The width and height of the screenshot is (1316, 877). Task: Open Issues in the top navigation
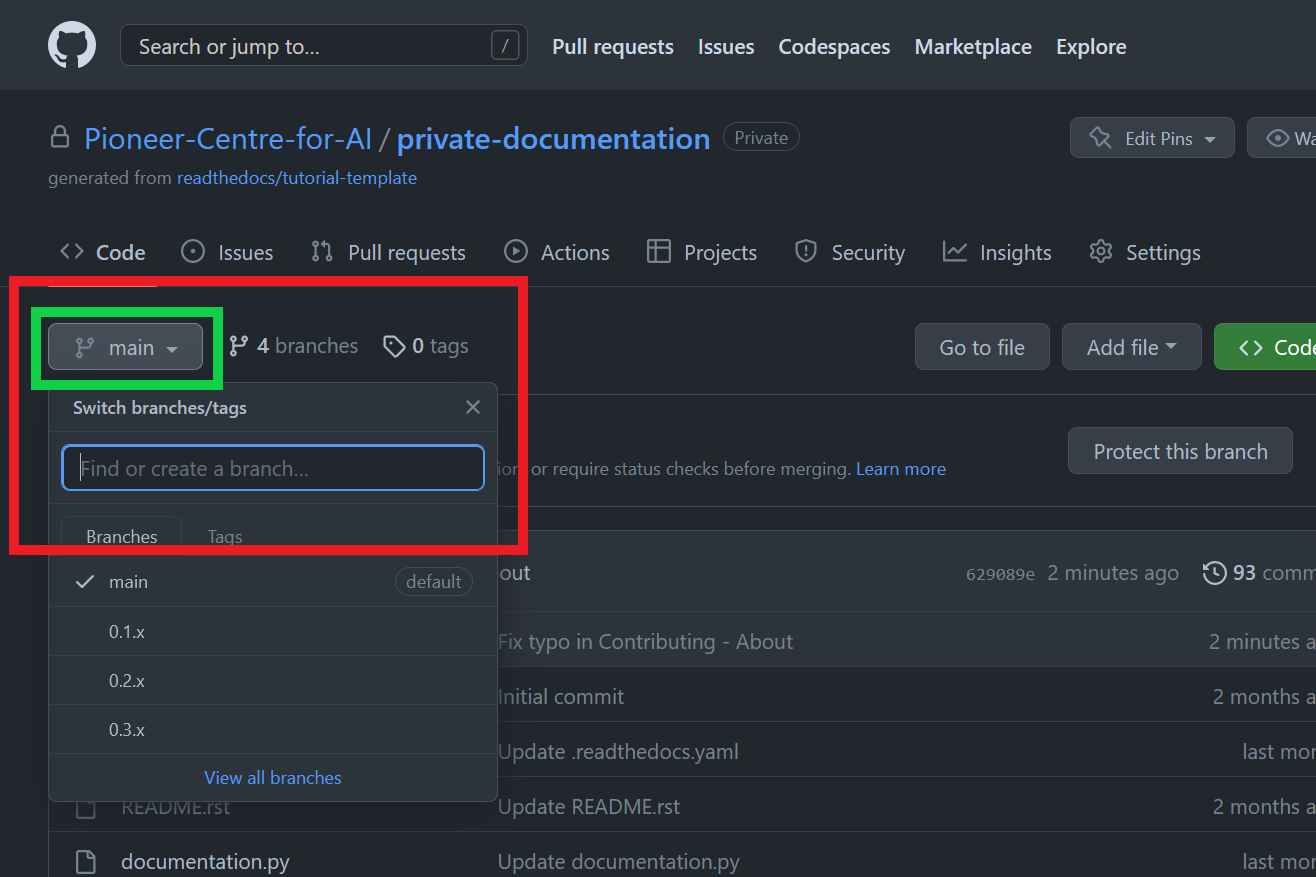[726, 47]
